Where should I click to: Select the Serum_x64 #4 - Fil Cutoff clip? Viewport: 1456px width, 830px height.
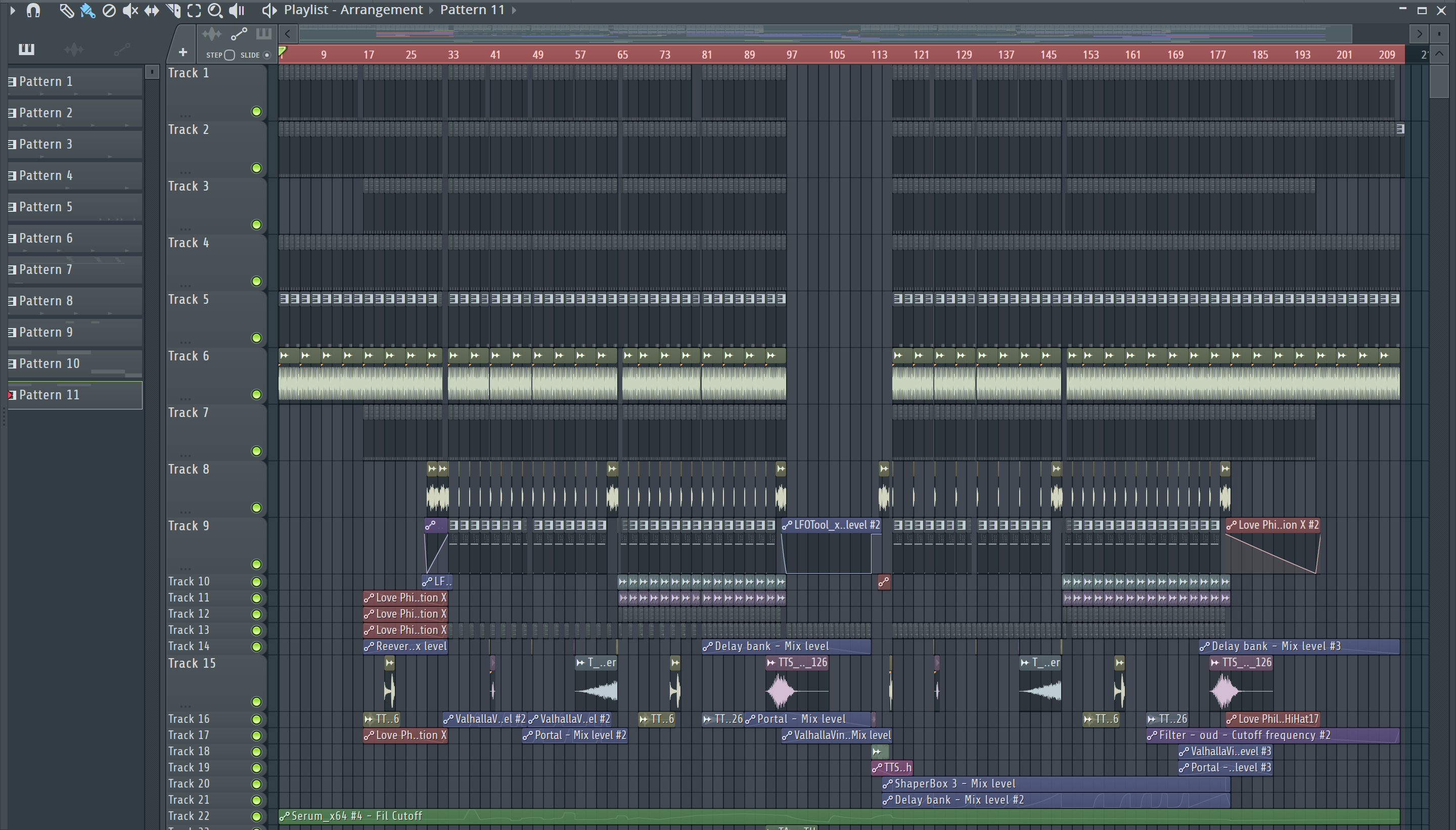point(839,816)
